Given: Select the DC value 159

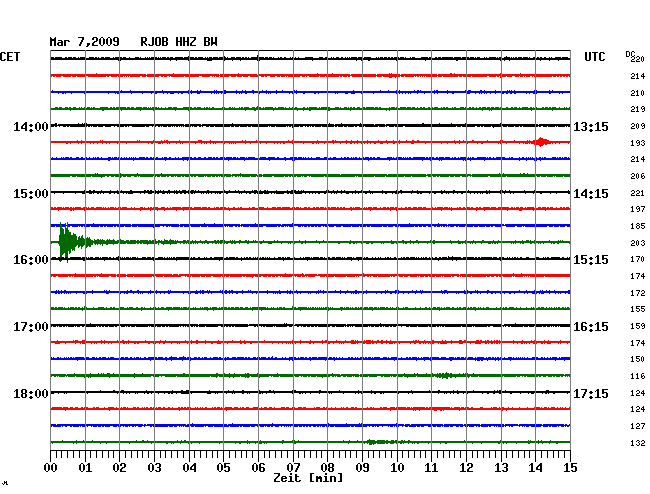Looking at the screenshot, I should [638, 326].
